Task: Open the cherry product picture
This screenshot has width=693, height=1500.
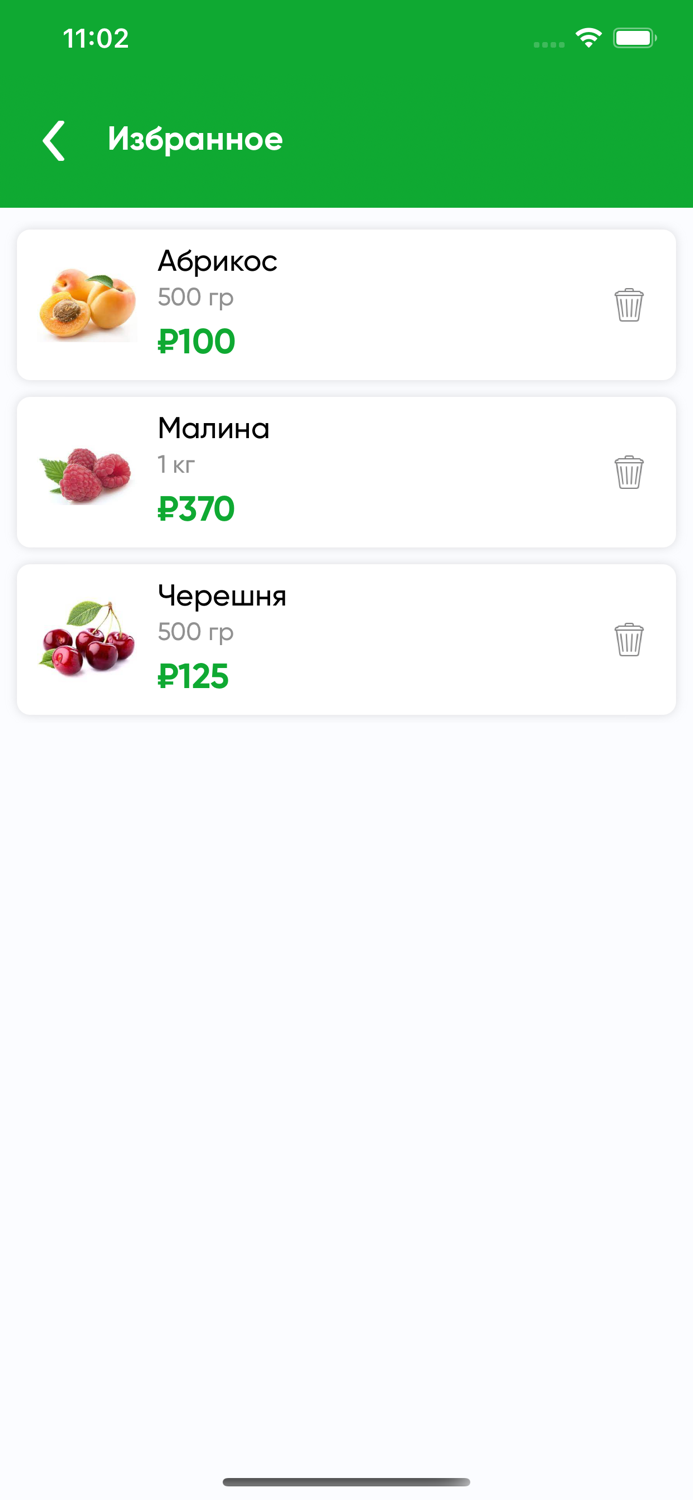Action: point(87,639)
